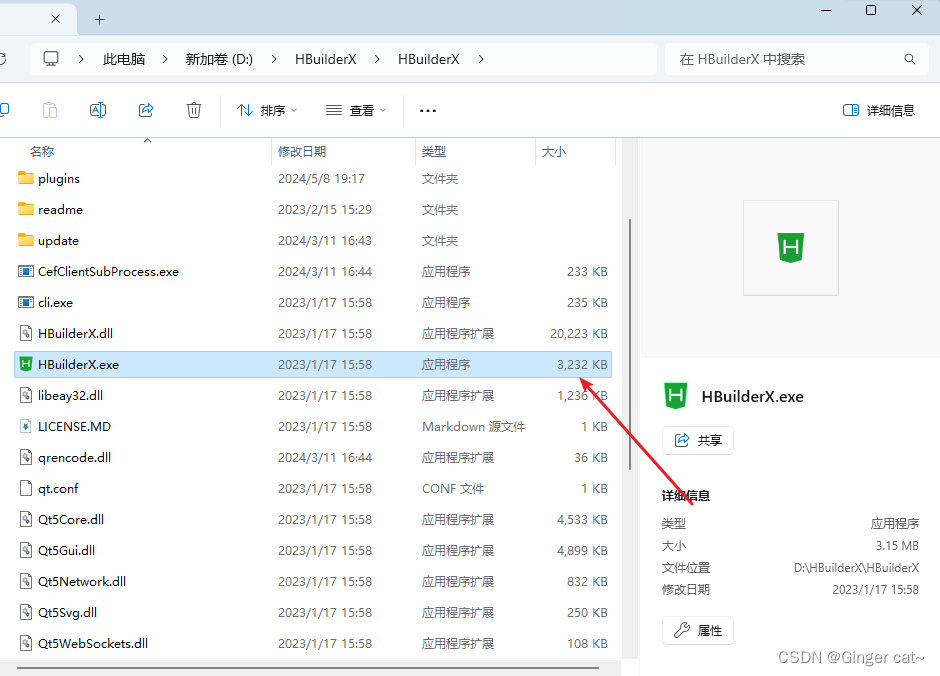Screen dimensions: 940x676
Task: Click the rename toolbar icon
Action: point(98,110)
